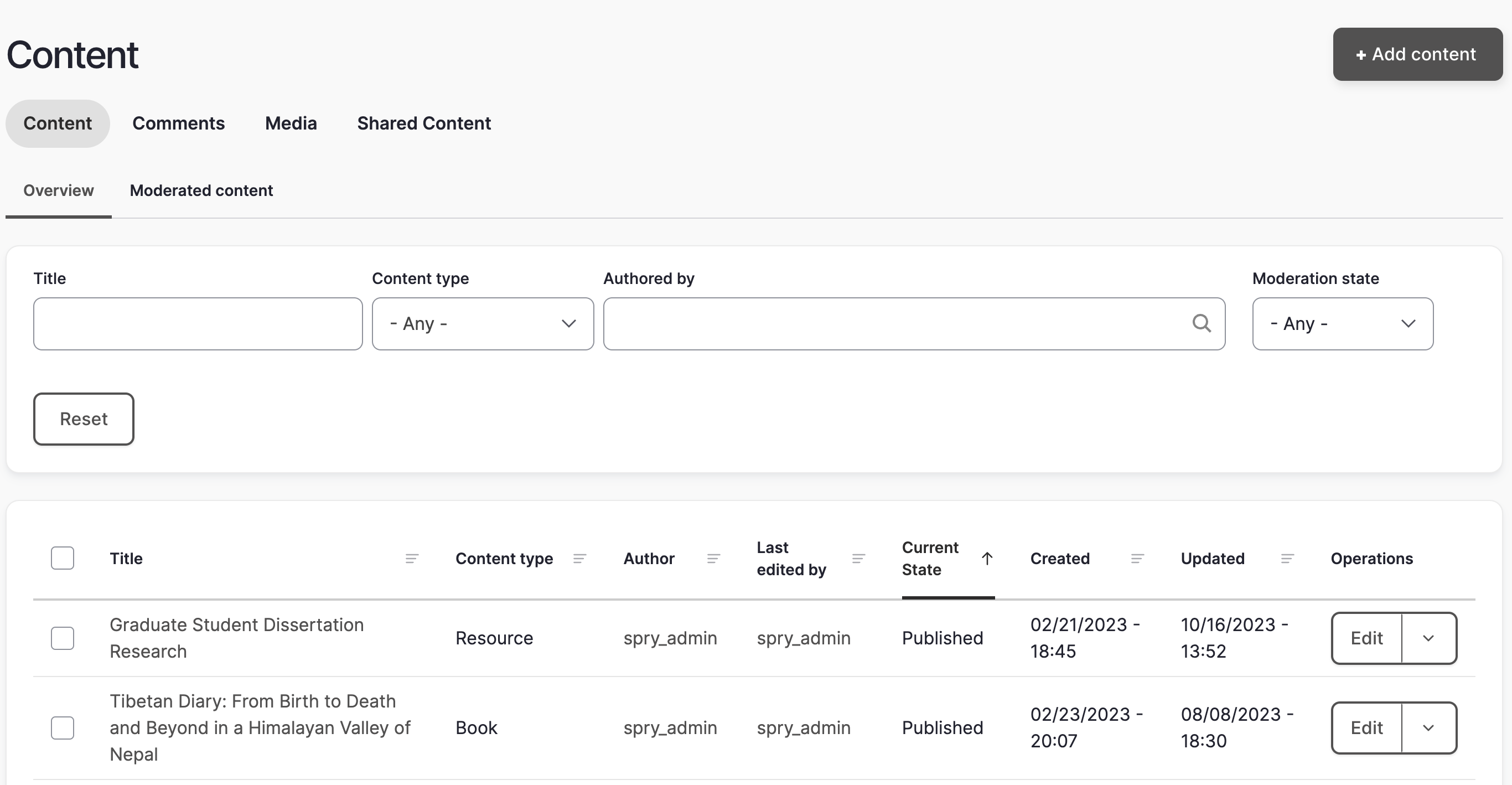This screenshot has width=1512, height=785.
Task: Sort by the Content type header
Action: 504,559
